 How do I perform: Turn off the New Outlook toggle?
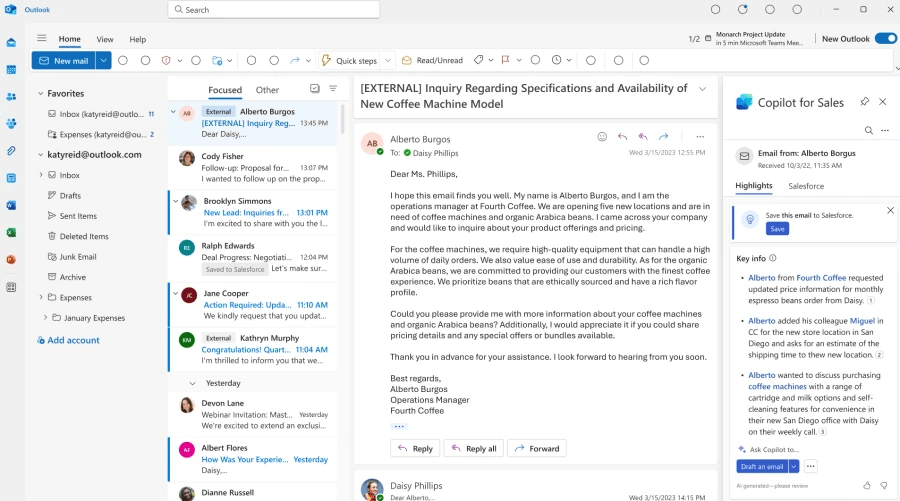point(885,39)
